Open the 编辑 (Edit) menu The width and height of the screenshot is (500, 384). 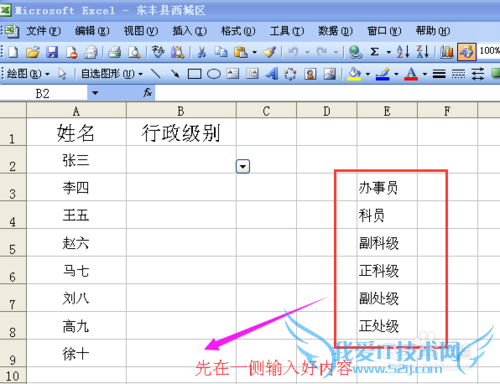point(92,31)
